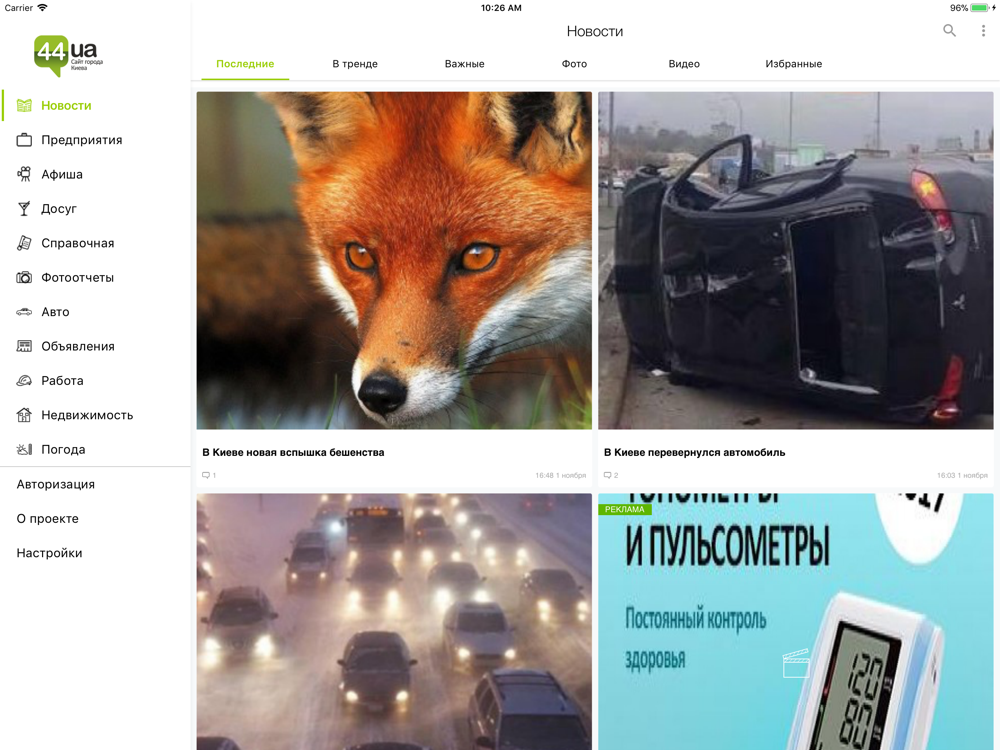
Task: Open the search magnifier icon
Action: point(949,31)
